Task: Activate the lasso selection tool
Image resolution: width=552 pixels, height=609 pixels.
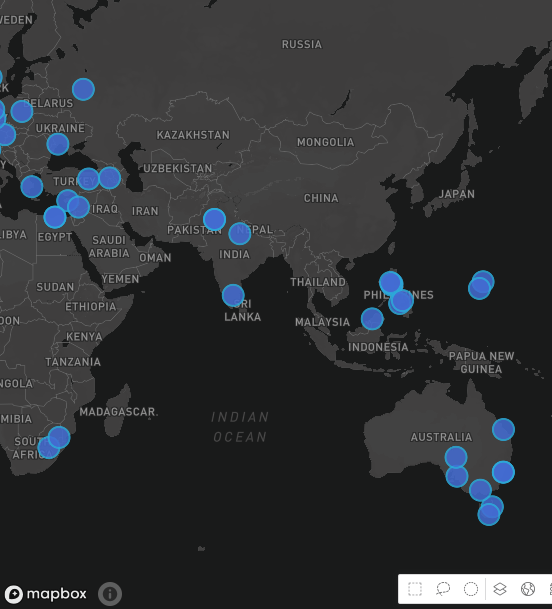Action: (443, 589)
